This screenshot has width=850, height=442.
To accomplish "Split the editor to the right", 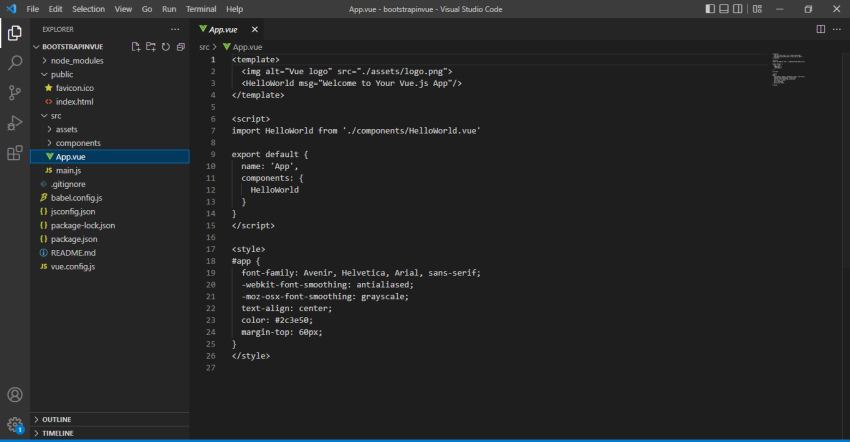I will click(821, 29).
